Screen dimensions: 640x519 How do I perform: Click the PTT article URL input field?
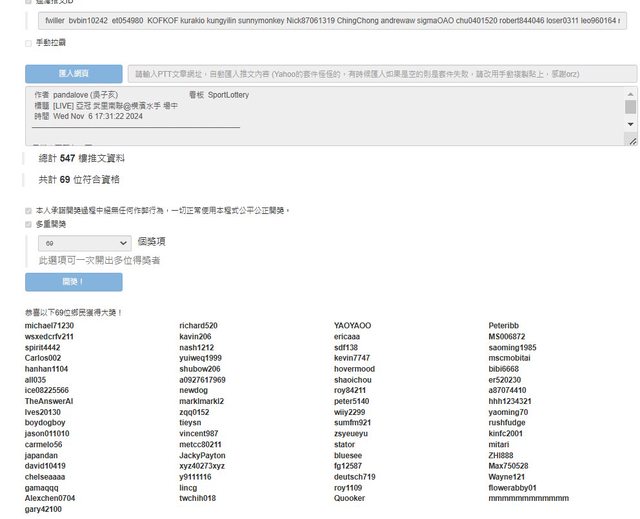[381, 74]
